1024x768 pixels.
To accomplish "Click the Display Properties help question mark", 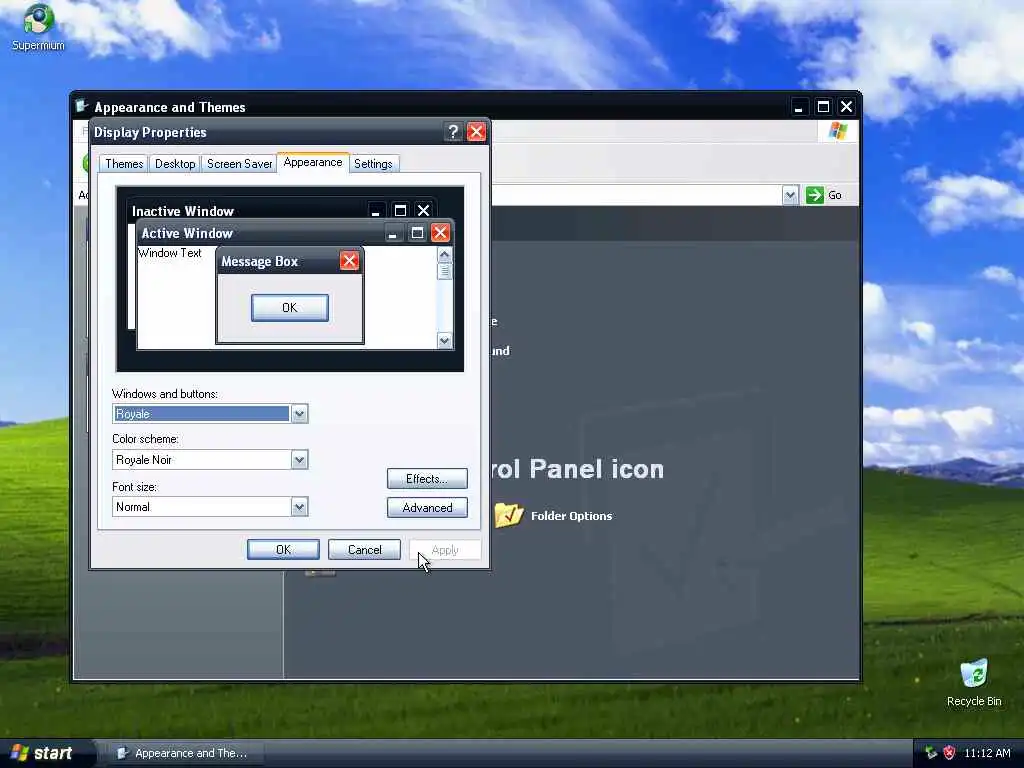I will [453, 132].
